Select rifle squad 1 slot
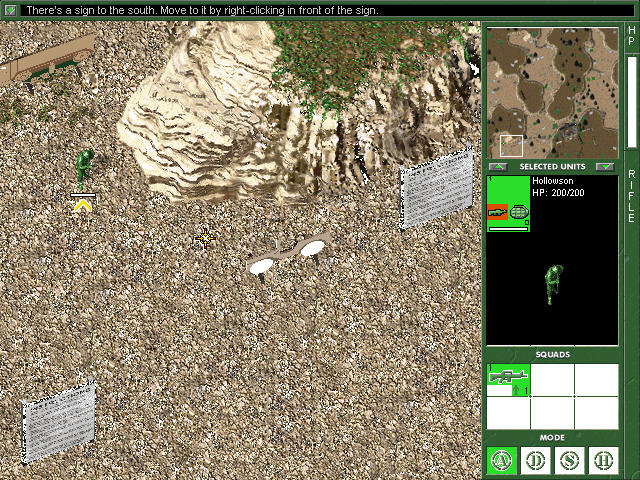The width and height of the screenshot is (640, 480). pos(508,380)
